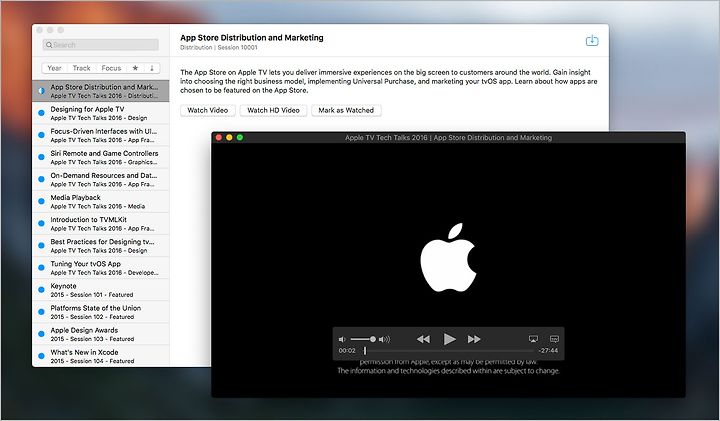Click Mark as Watched button
720x421 pixels.
click(x=346, y=110)
